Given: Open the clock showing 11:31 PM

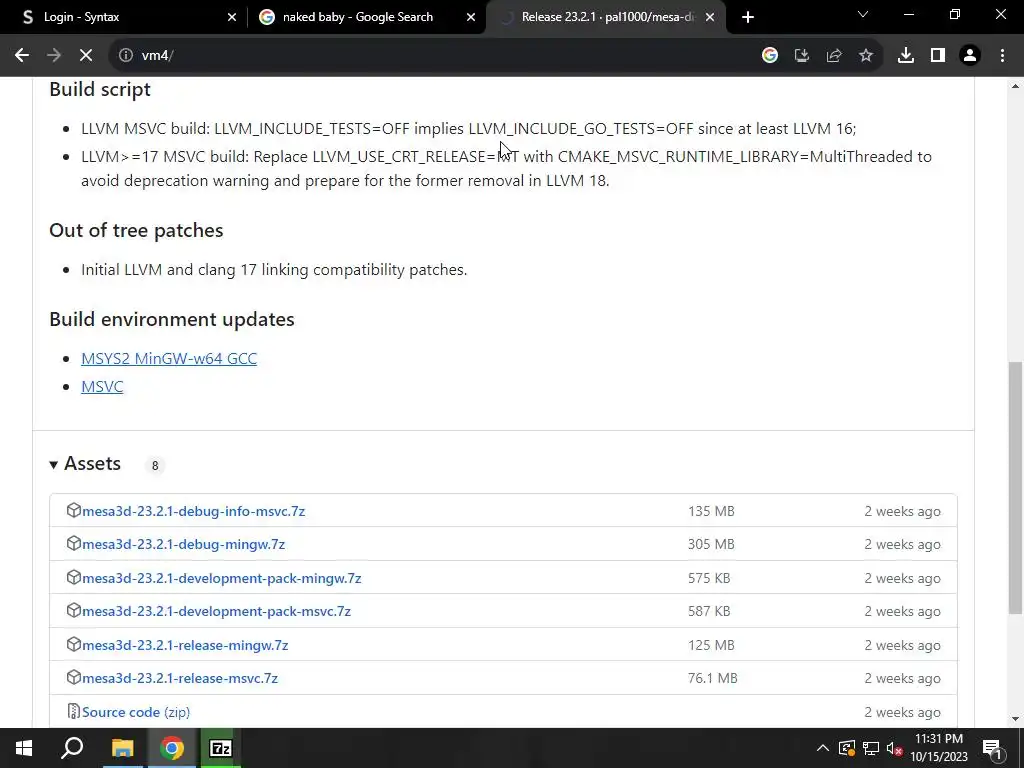Looking at the screenshot, I should (x=939, y=748).
